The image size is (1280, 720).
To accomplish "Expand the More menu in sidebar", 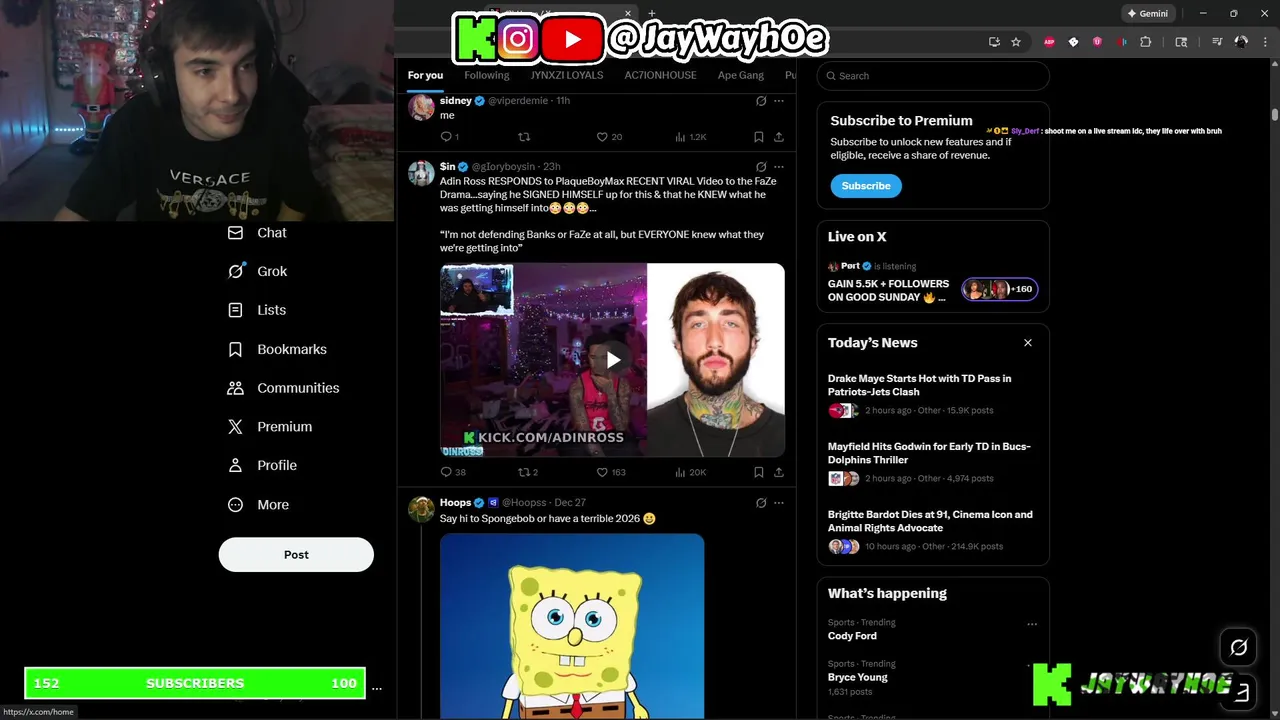I will 258,505.
